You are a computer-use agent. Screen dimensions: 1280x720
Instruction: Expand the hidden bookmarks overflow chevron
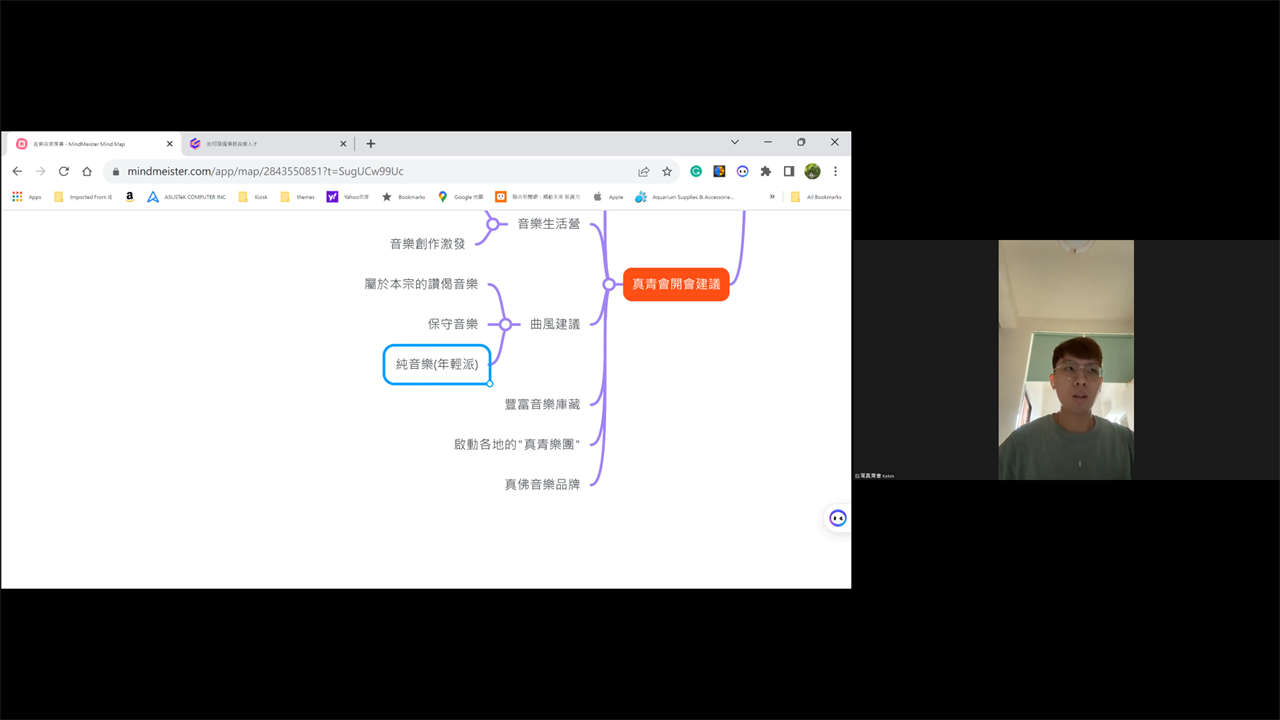point(772,197)
